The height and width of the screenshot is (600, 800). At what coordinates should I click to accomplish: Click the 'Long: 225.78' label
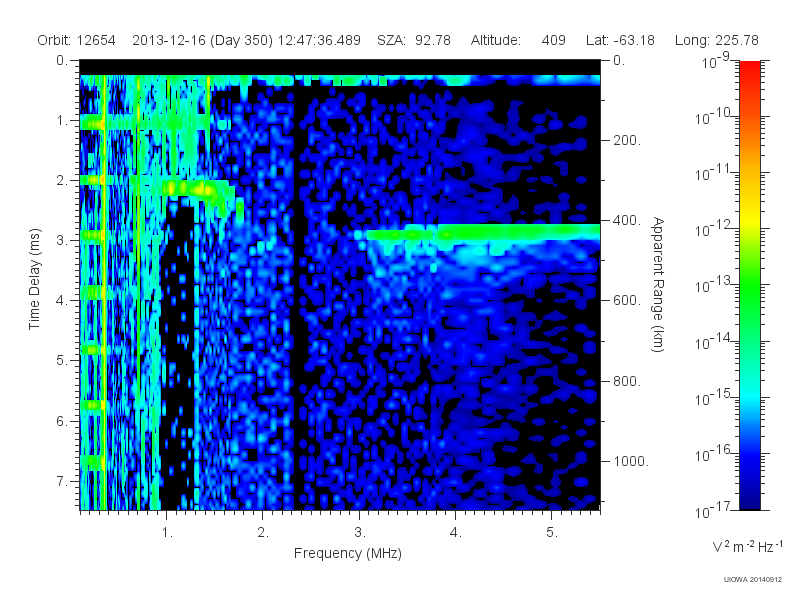click(x=716, y=40)
